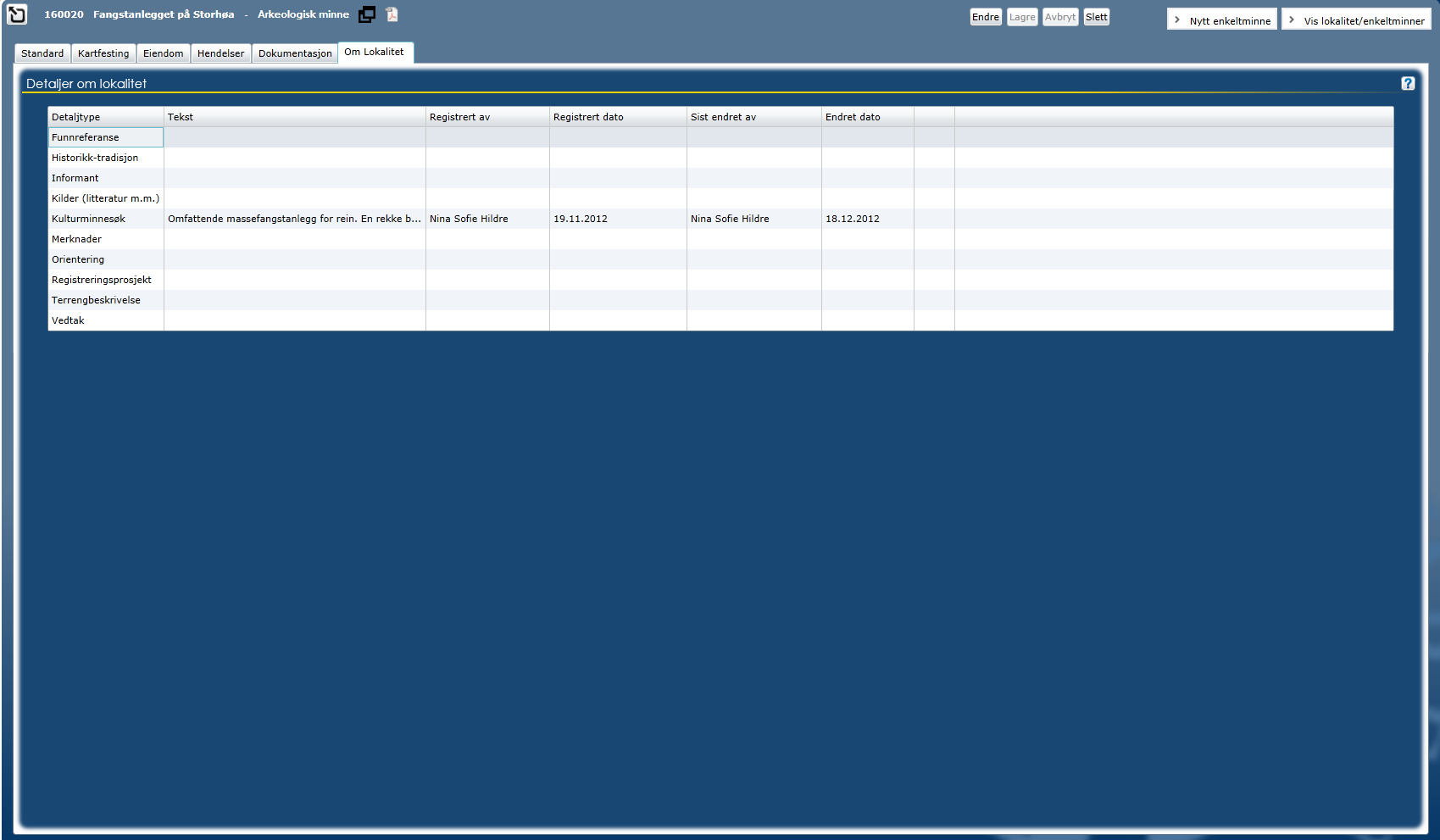Image resolution: width=1440 pixels, height=840 pixels.
Task: Click Nina Sofie Hildre under Registrert av
Action: tap(469, 219)
